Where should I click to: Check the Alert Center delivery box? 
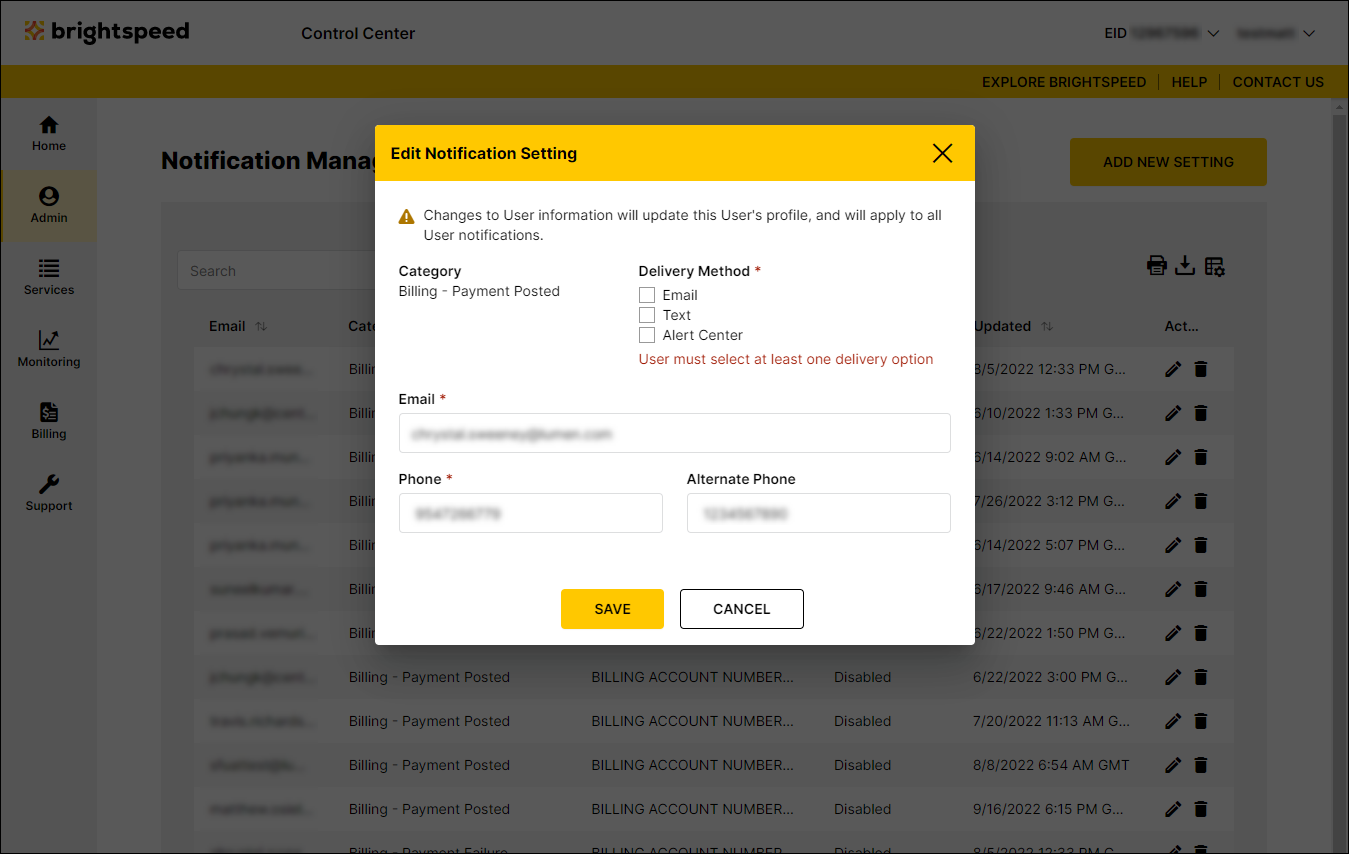(x=647, y=335)
